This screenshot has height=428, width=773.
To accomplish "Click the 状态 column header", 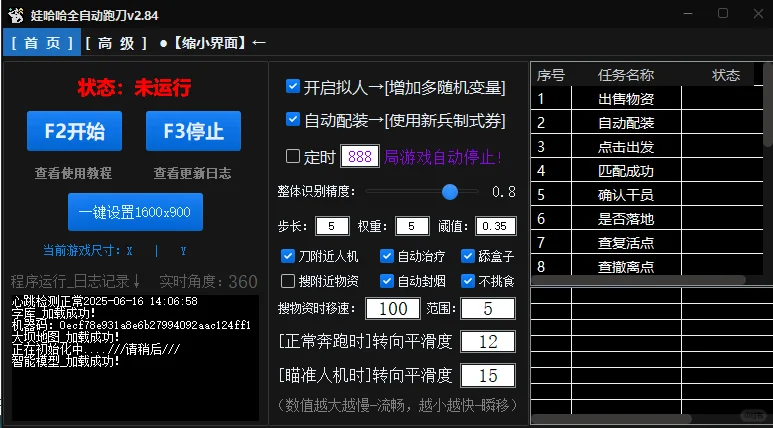I will click(726, 75).
